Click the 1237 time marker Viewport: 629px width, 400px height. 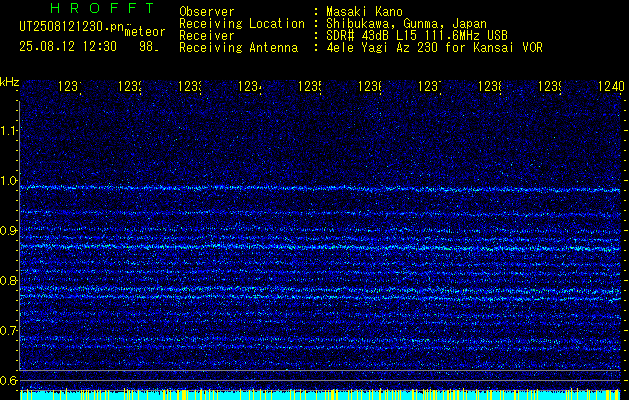coord(430,87)
